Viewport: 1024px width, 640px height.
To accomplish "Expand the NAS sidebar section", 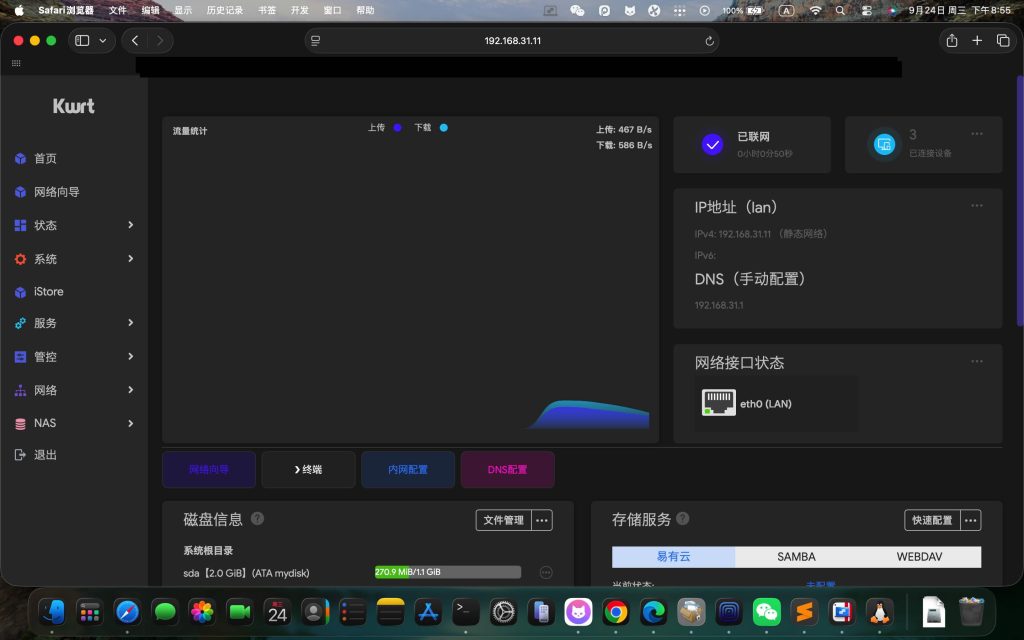I will click(x=130, y=423).
